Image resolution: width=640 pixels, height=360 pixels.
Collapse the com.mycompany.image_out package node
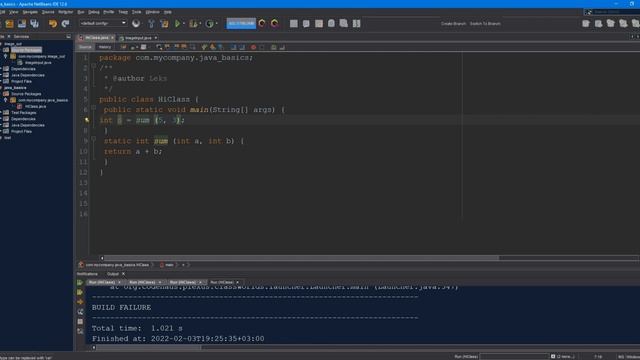(x=5, y=56)
